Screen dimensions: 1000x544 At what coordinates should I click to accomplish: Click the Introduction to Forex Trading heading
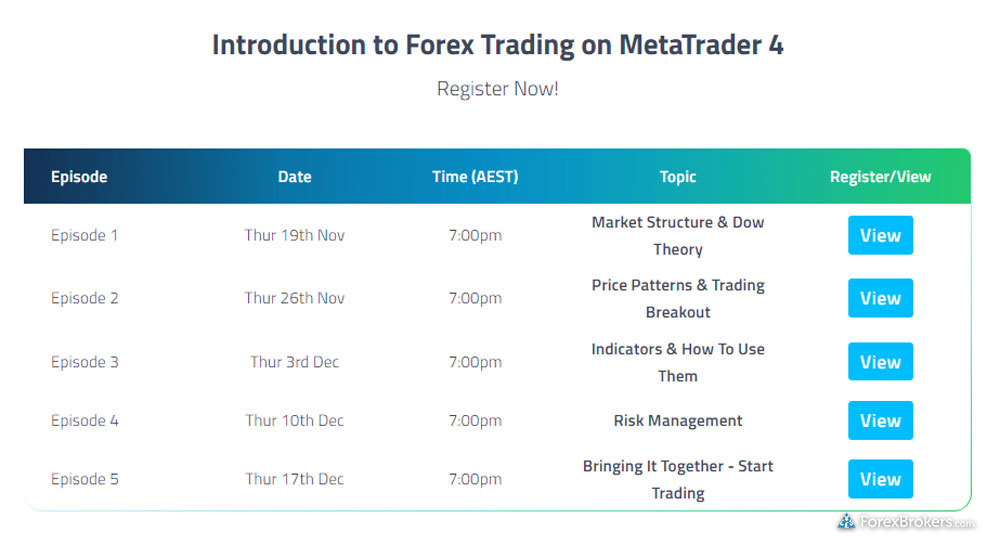[x=497, y=46]
